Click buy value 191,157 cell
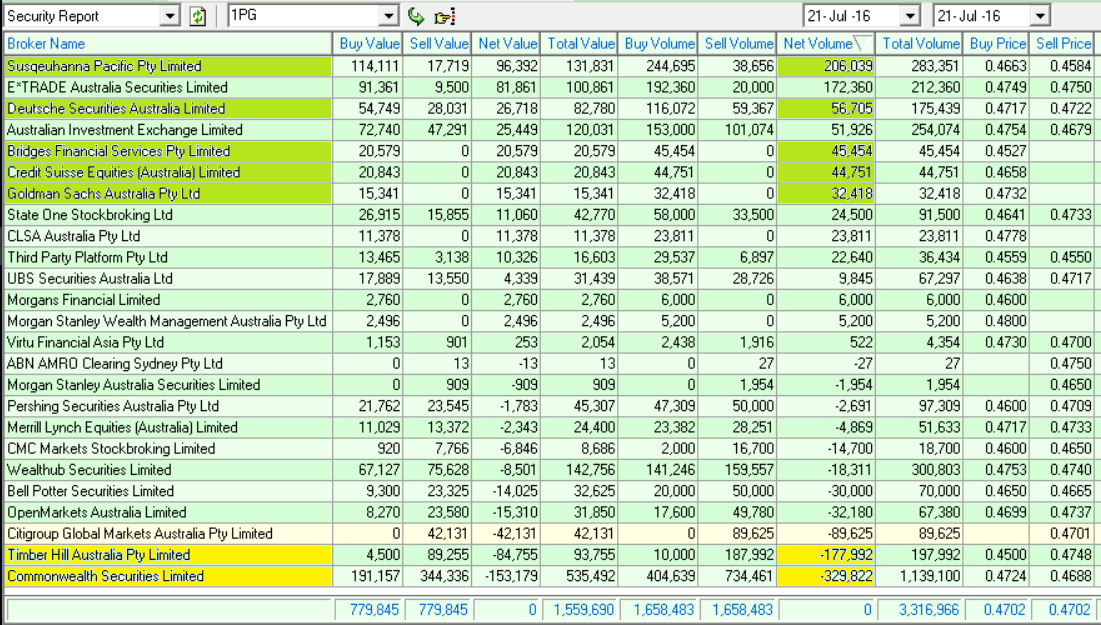1101x625 pixels. [x=367, y=576]
